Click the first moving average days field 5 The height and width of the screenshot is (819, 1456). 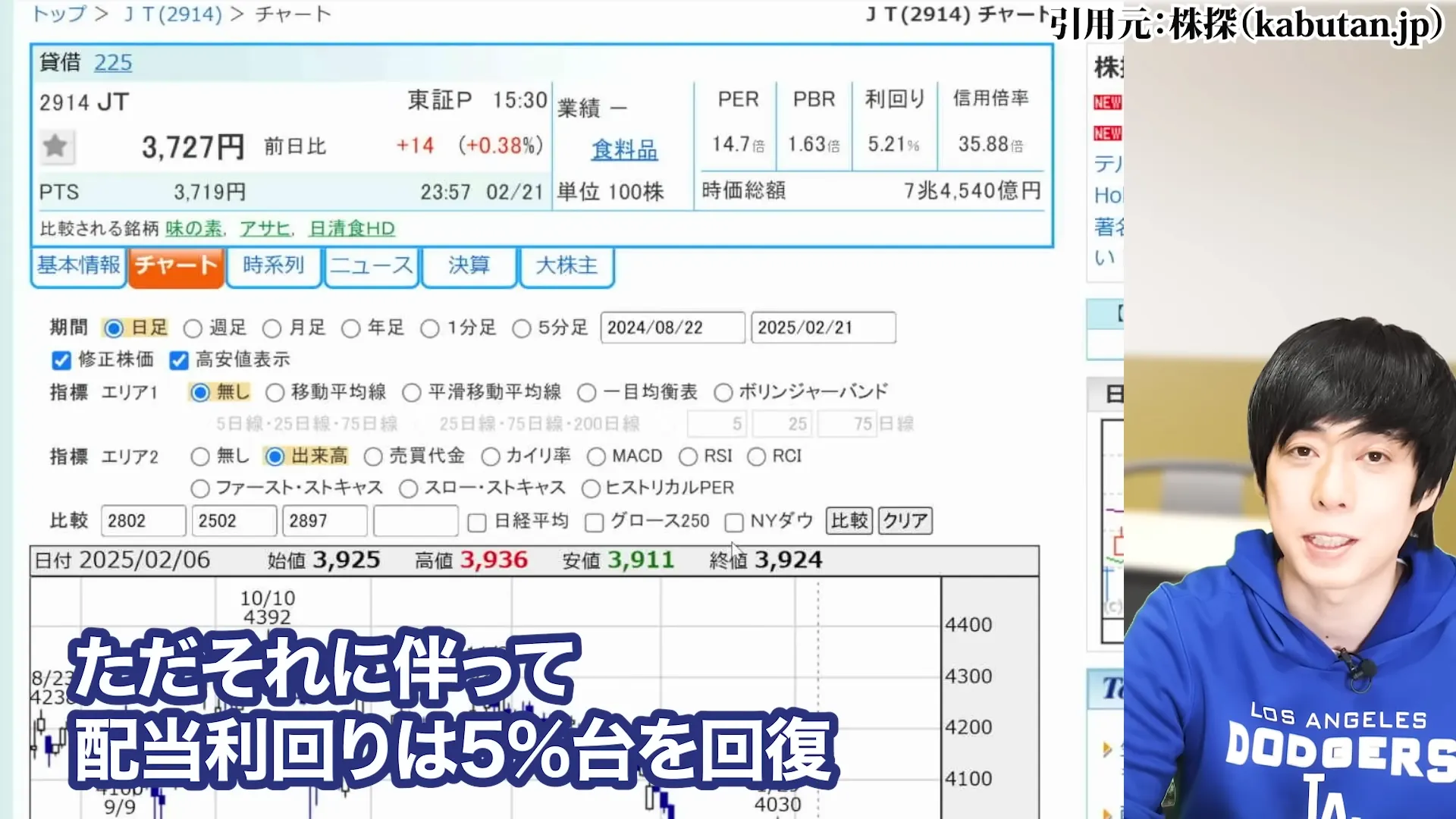[x=717, y=424]
